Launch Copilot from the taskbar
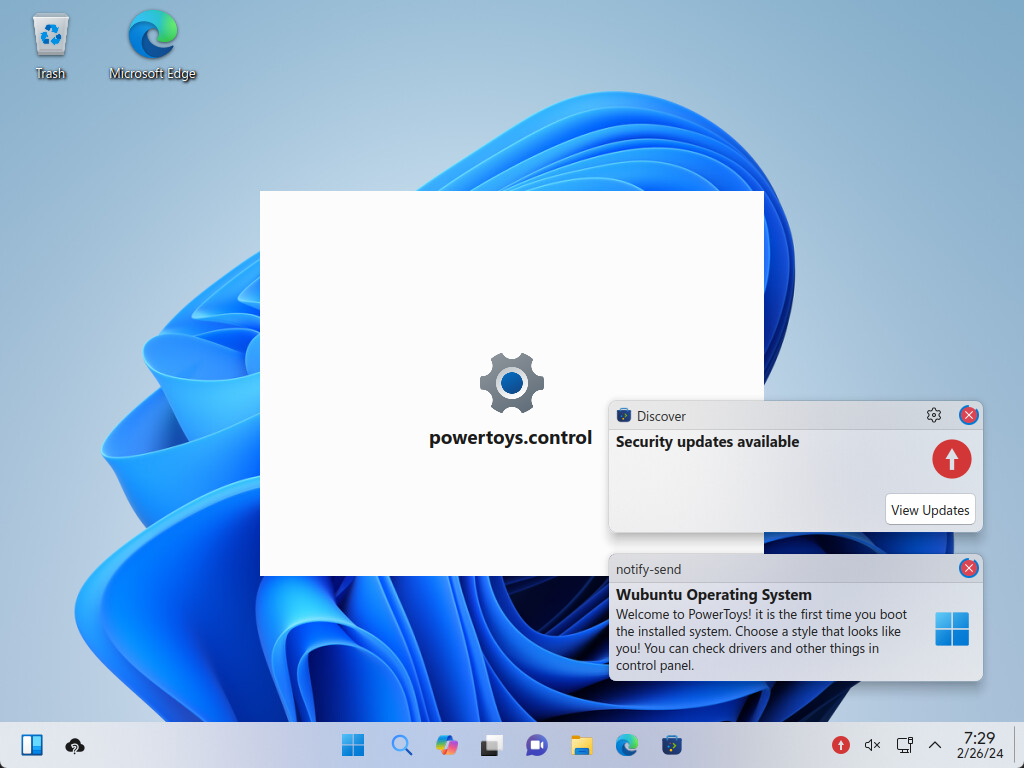Image resolution: width=1024 pixels, height=768 pixels. [446, 745]
